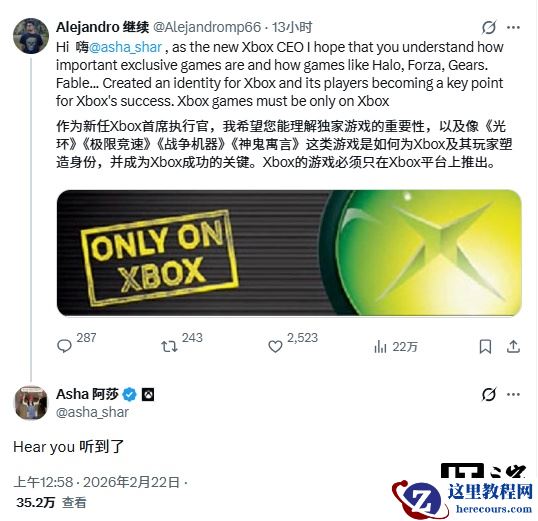Open view analytics showing 22万
This screenshot has width=538, height=521.
click(x=396, y=347)
